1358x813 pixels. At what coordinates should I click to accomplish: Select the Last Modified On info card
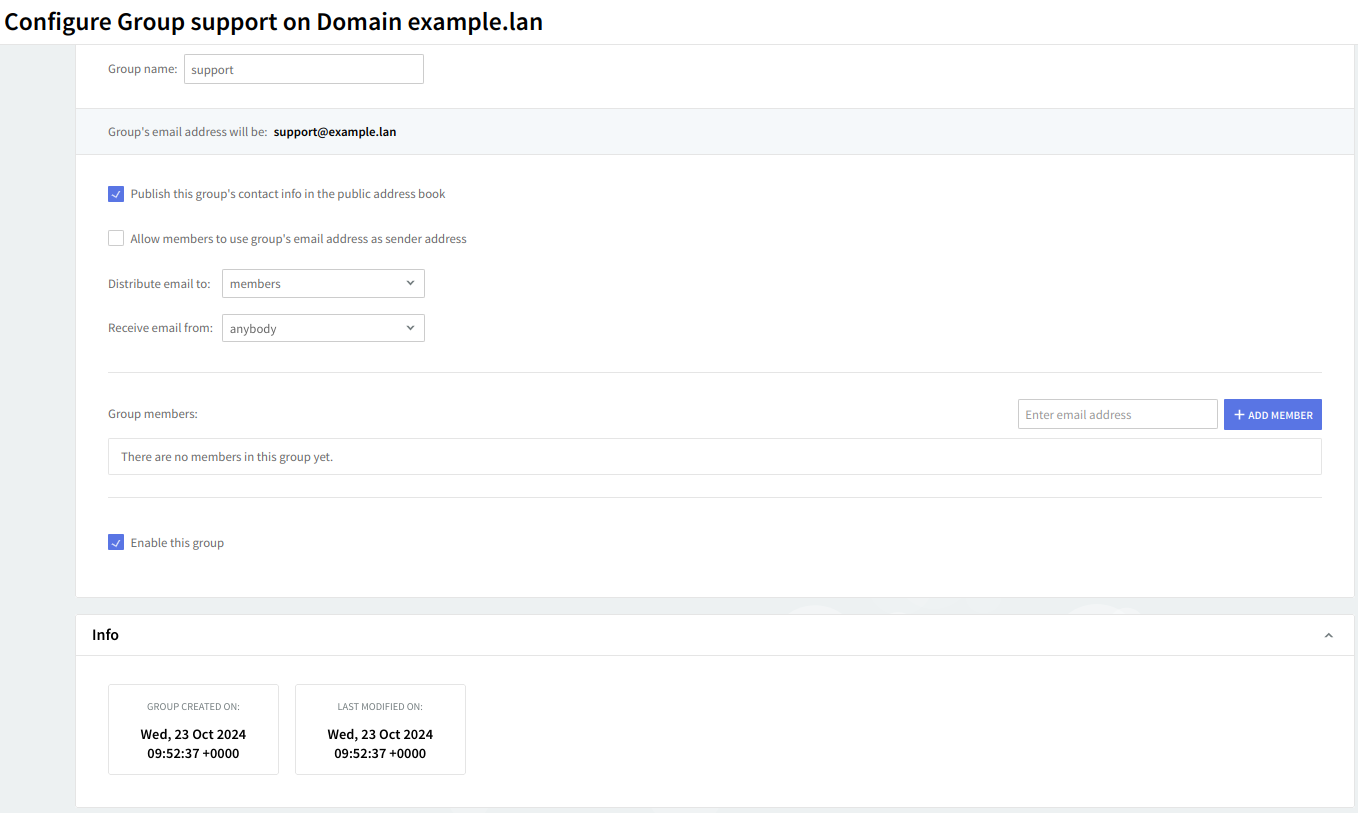[380, 729]
